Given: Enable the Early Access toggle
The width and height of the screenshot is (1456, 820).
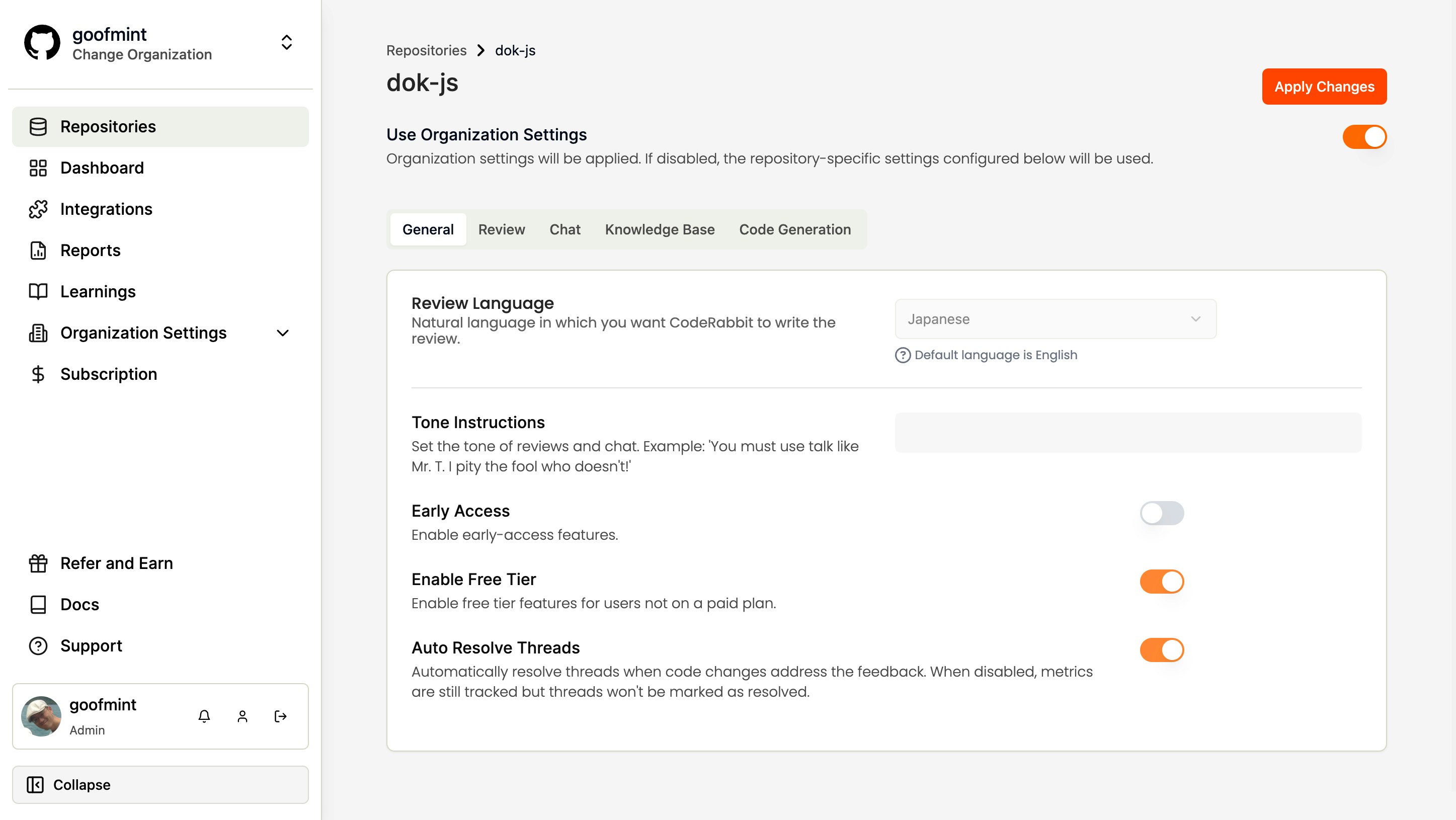Looking at the screenshot, I should pos(1162,513).
